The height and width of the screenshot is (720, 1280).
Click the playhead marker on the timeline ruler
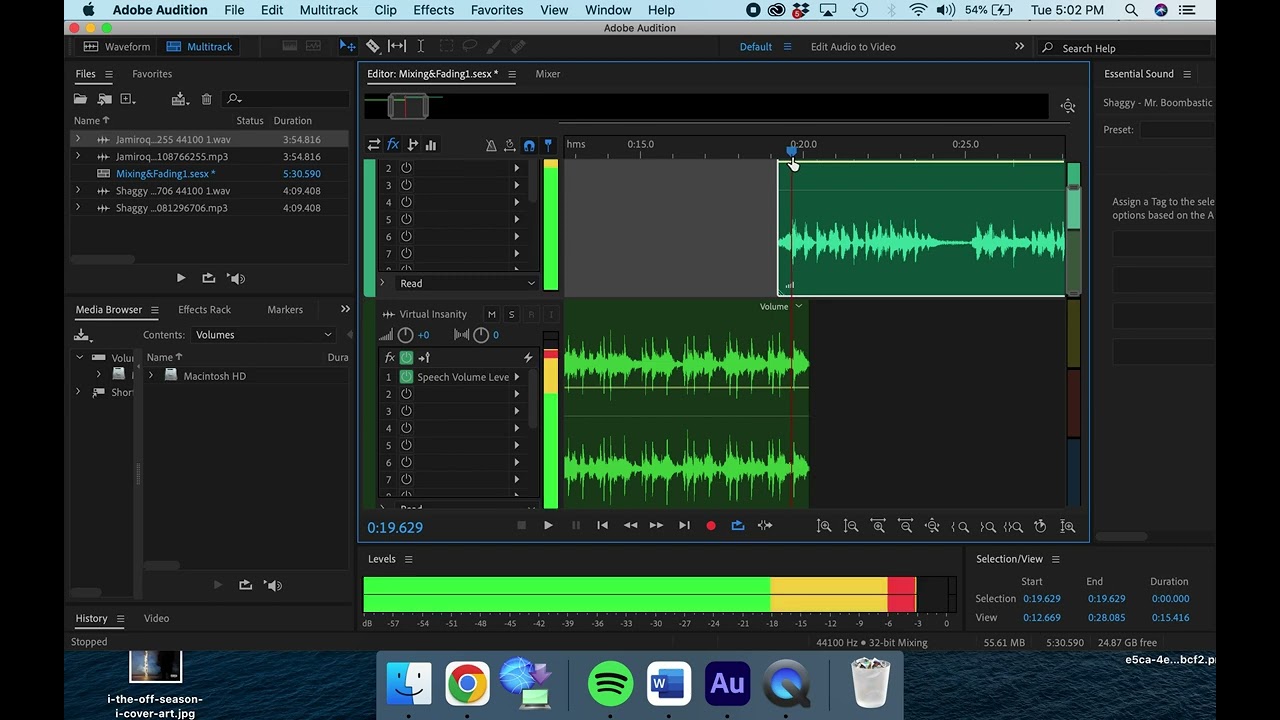[792, 150]
